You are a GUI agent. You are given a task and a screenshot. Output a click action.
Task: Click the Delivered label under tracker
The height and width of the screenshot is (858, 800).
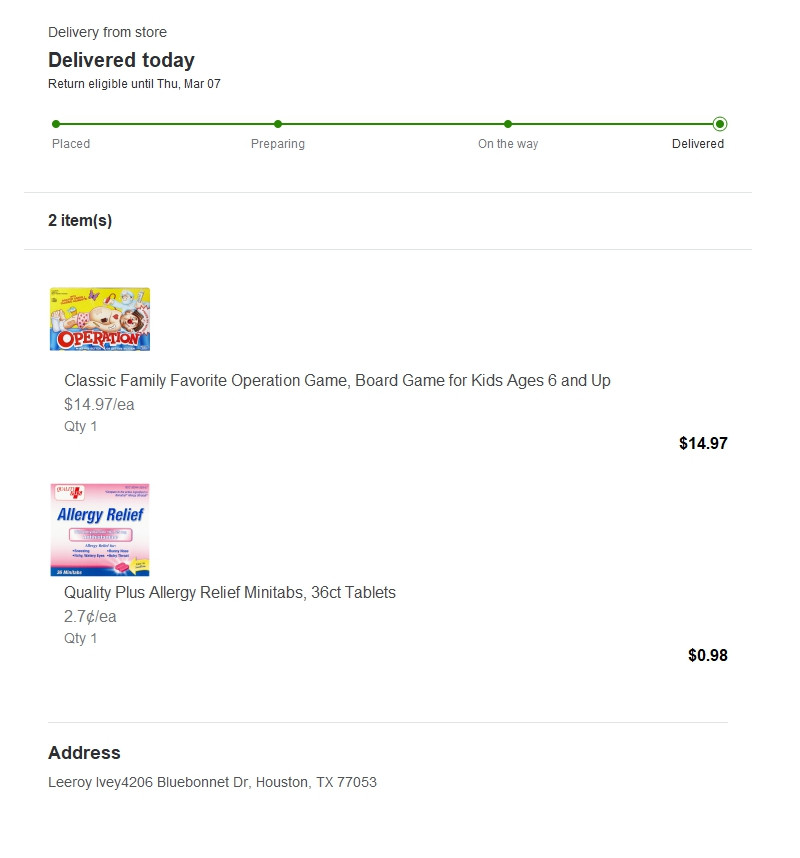tap(698, 144)
